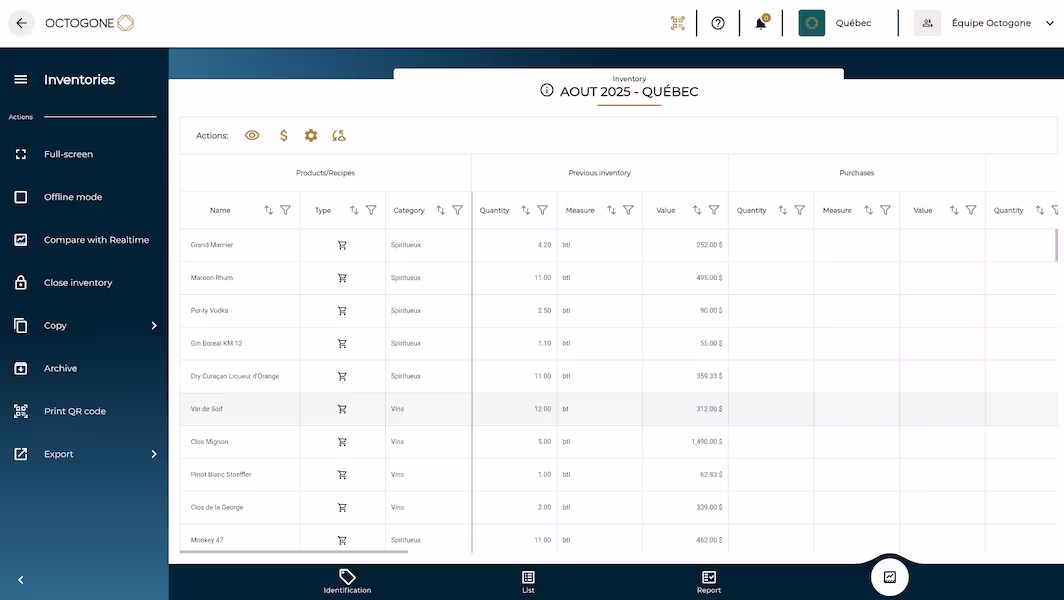Screen dimensions: 1064x600
Task: Filter the Name column
Action: click(x=286, y=210)
